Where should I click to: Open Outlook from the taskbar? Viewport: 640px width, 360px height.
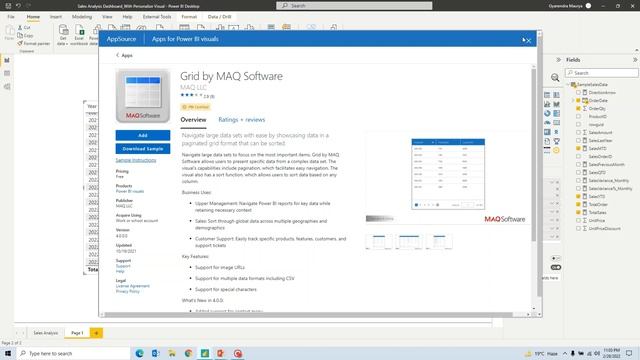(156, 353)
